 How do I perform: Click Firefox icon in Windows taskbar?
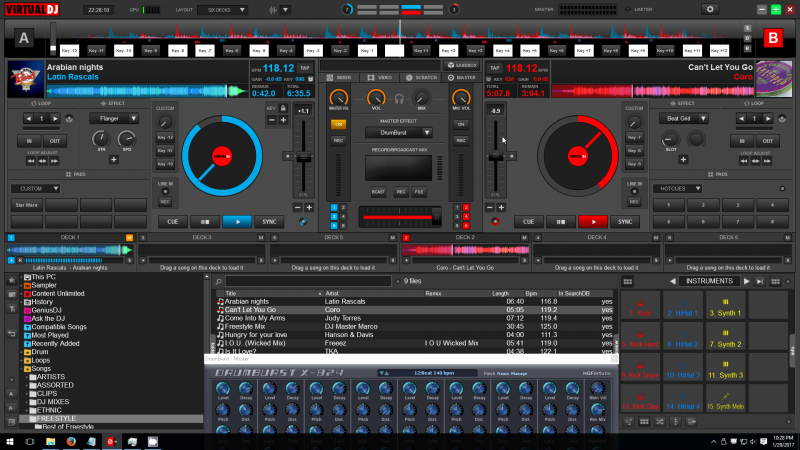click(x=72, y=440)
